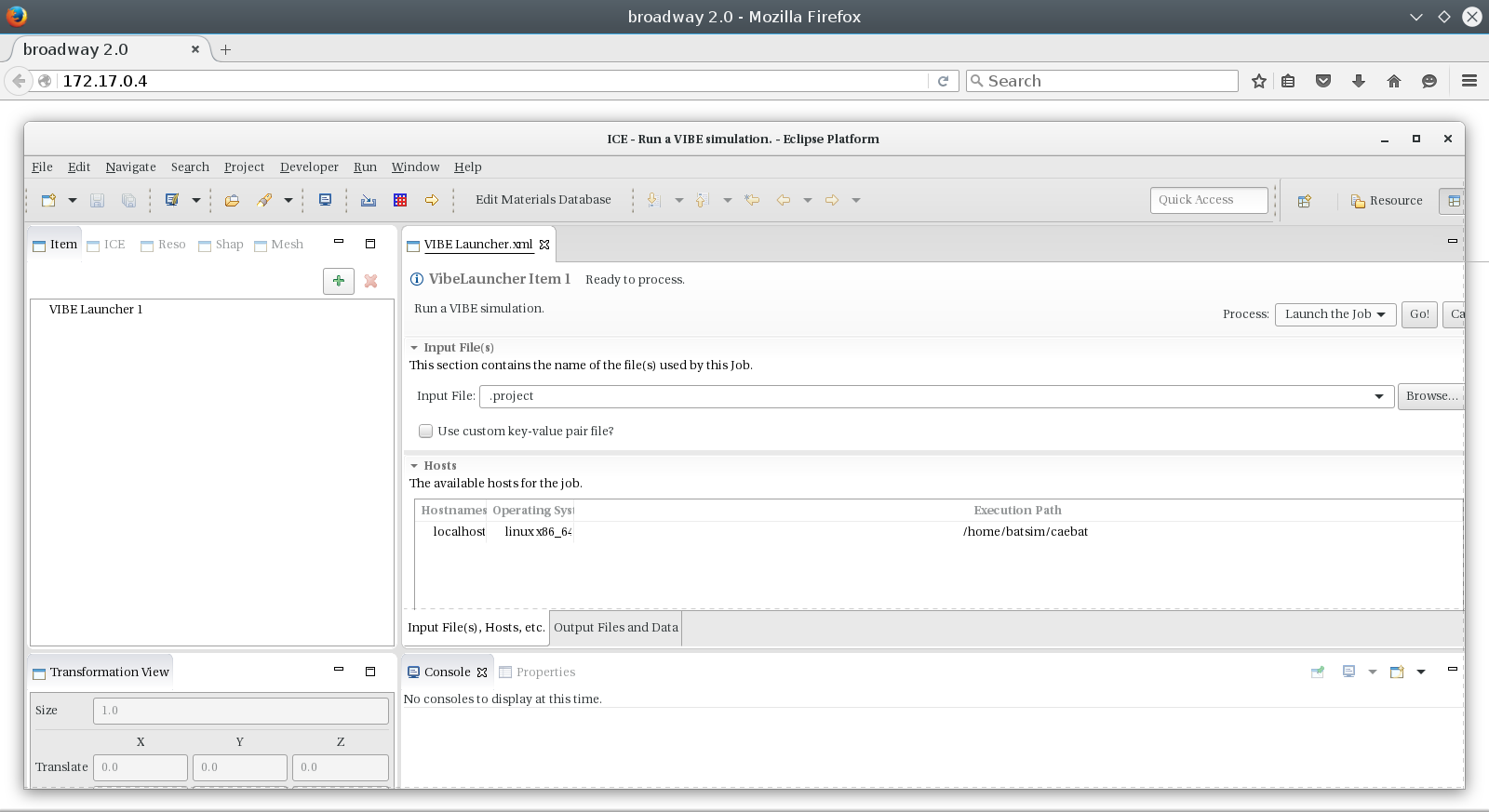
Task: Switch to Output Files and Data tab
Action: (616, 628)
